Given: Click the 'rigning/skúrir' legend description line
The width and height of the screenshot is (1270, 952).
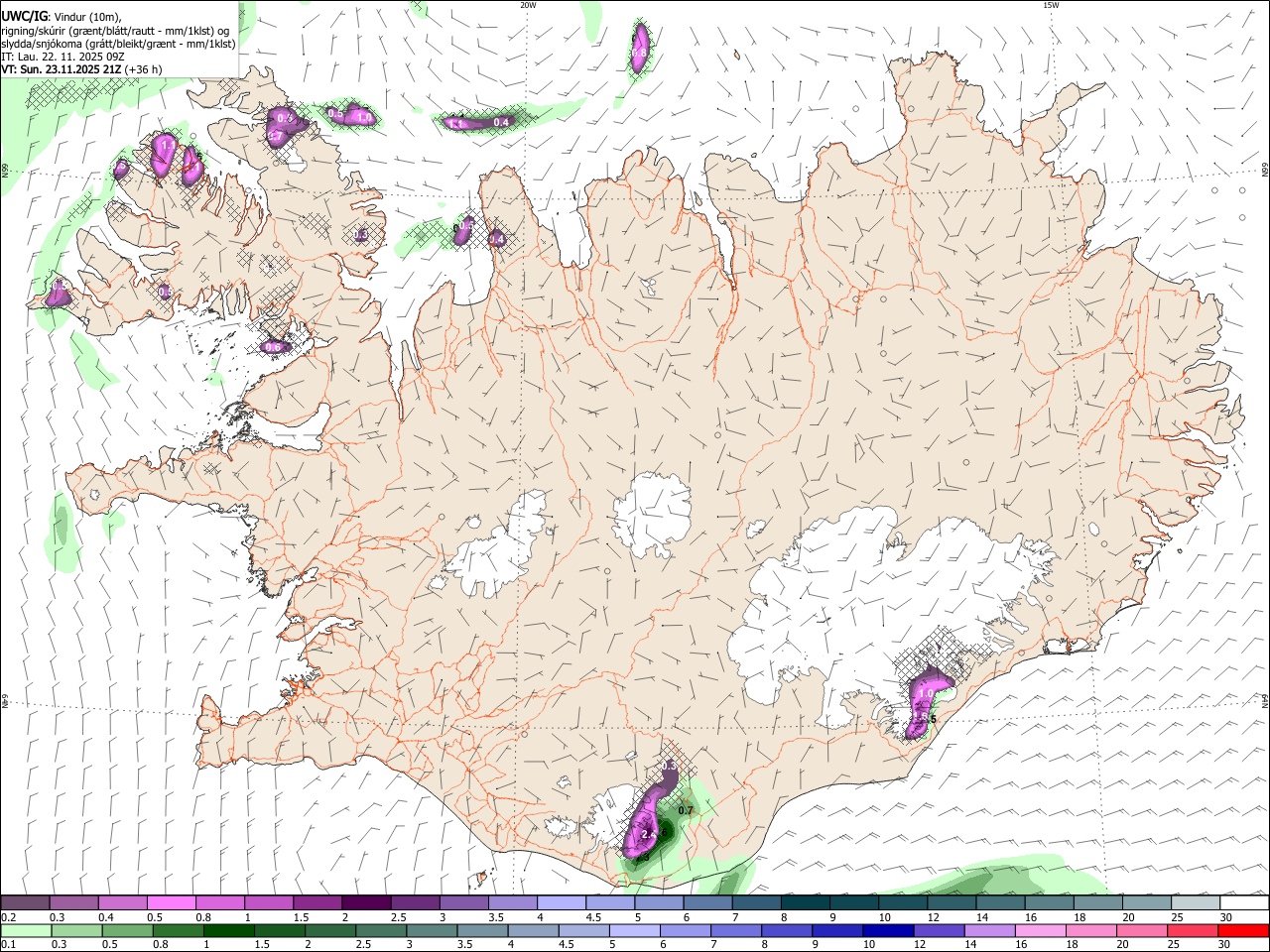Looking at the screenshot, I should (x=115, y=31).
